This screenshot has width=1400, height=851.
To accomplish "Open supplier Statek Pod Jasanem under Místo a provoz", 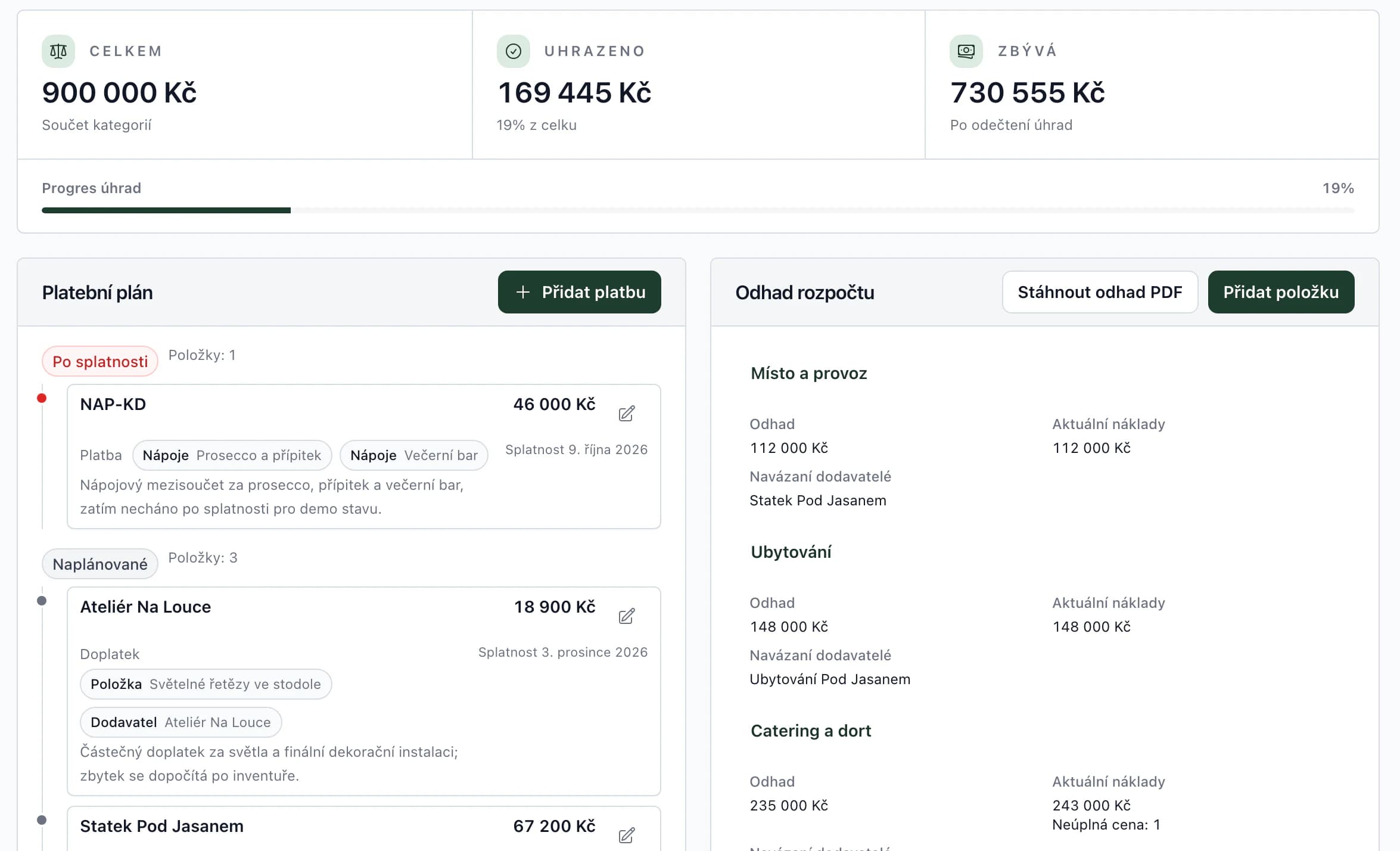I will (x=818, y=501).
